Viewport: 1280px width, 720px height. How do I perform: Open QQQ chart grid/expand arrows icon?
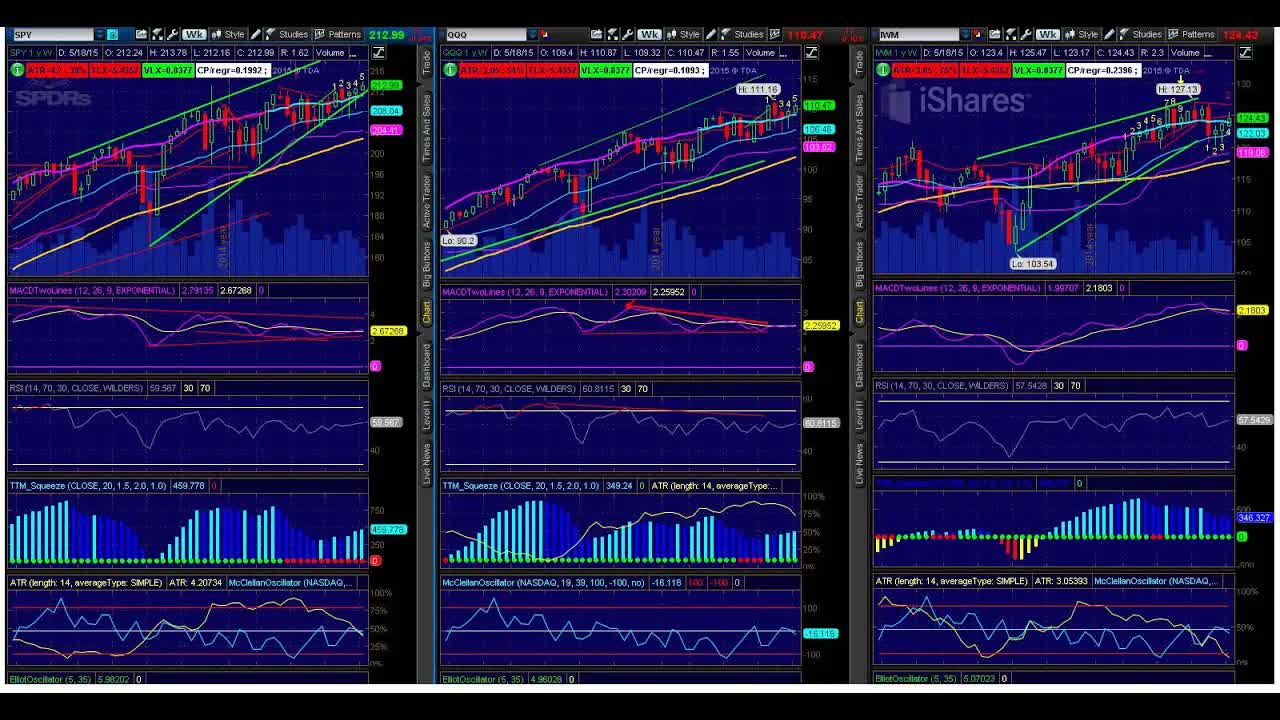point(613,34)
